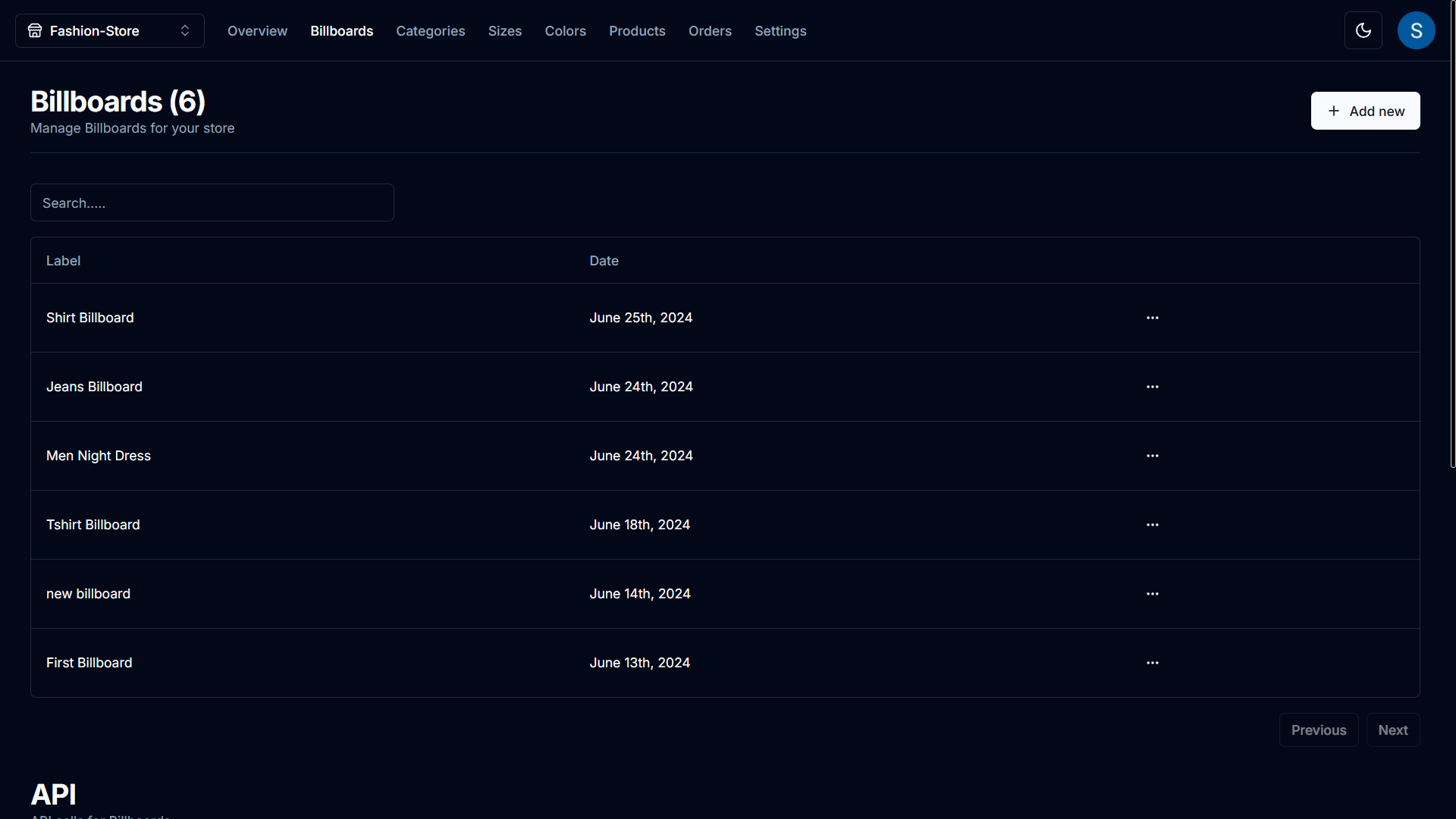Switch to the Sizes tab

pos(504,31)
